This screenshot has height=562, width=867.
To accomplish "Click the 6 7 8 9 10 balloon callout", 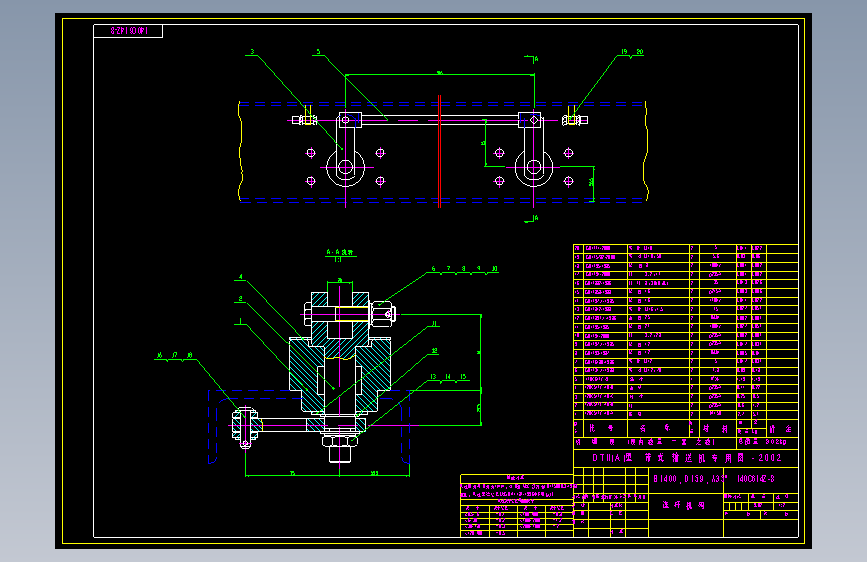I will (x=463, y=269).
